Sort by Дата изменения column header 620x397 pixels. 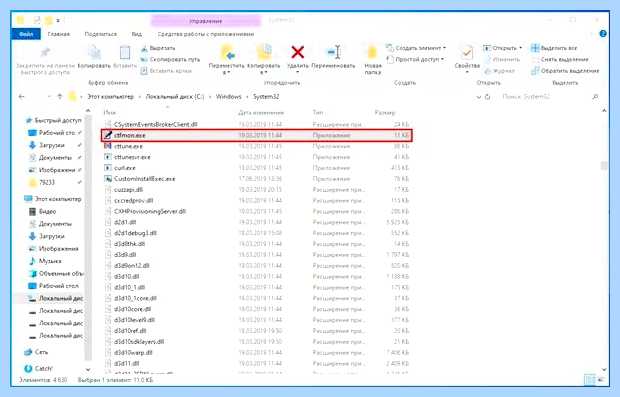click(261, 113)
